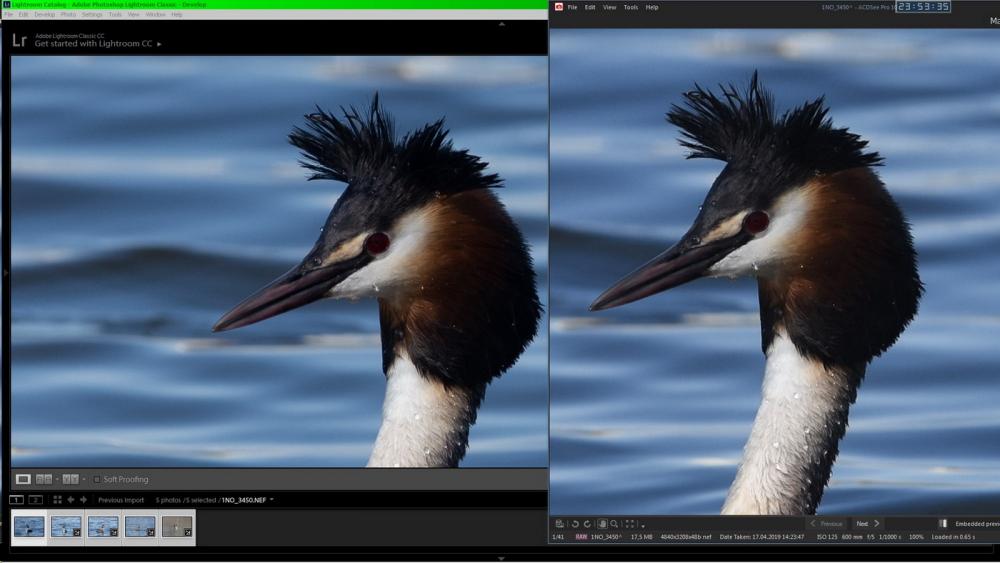Viewport: 1000px width, 563px height.
Task: Click Previous Import source label in filmstrip
Action: (121, 500)
